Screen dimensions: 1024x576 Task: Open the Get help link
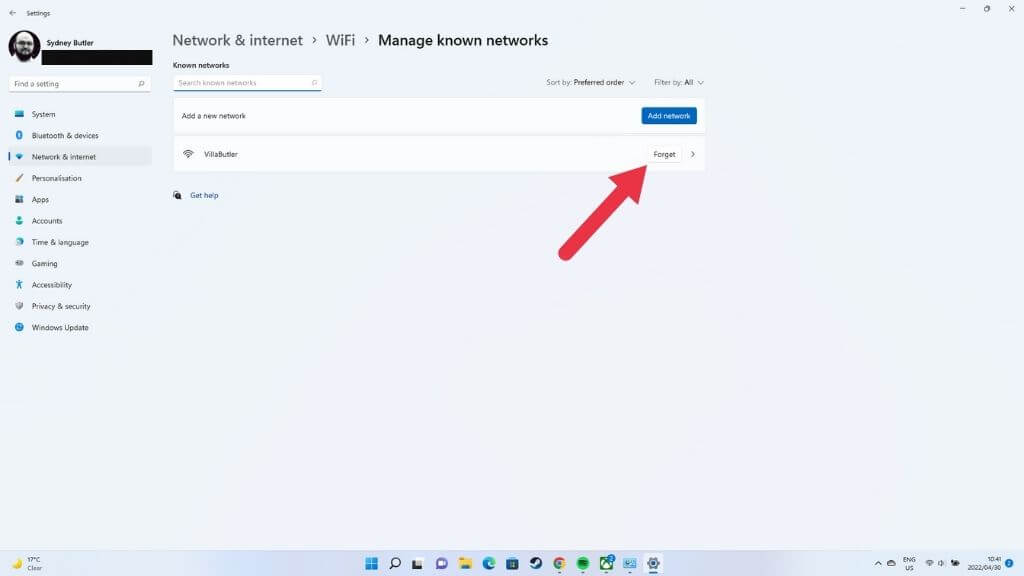point(204,195)
